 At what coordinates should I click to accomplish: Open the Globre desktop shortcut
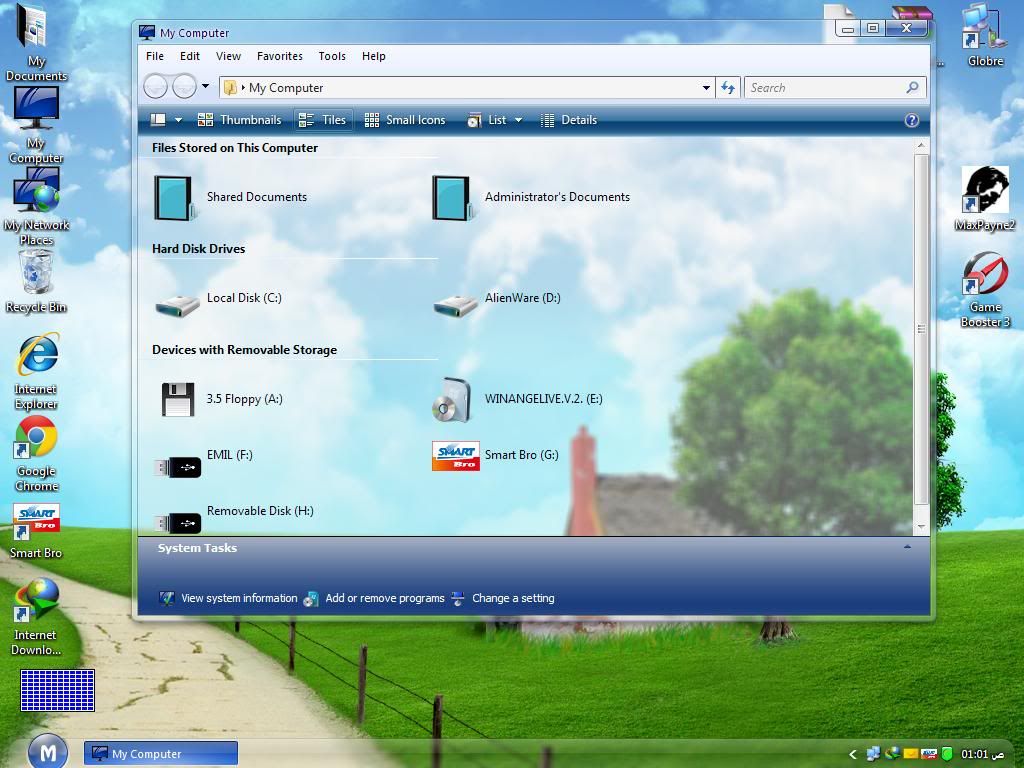[x=985, y=35]
